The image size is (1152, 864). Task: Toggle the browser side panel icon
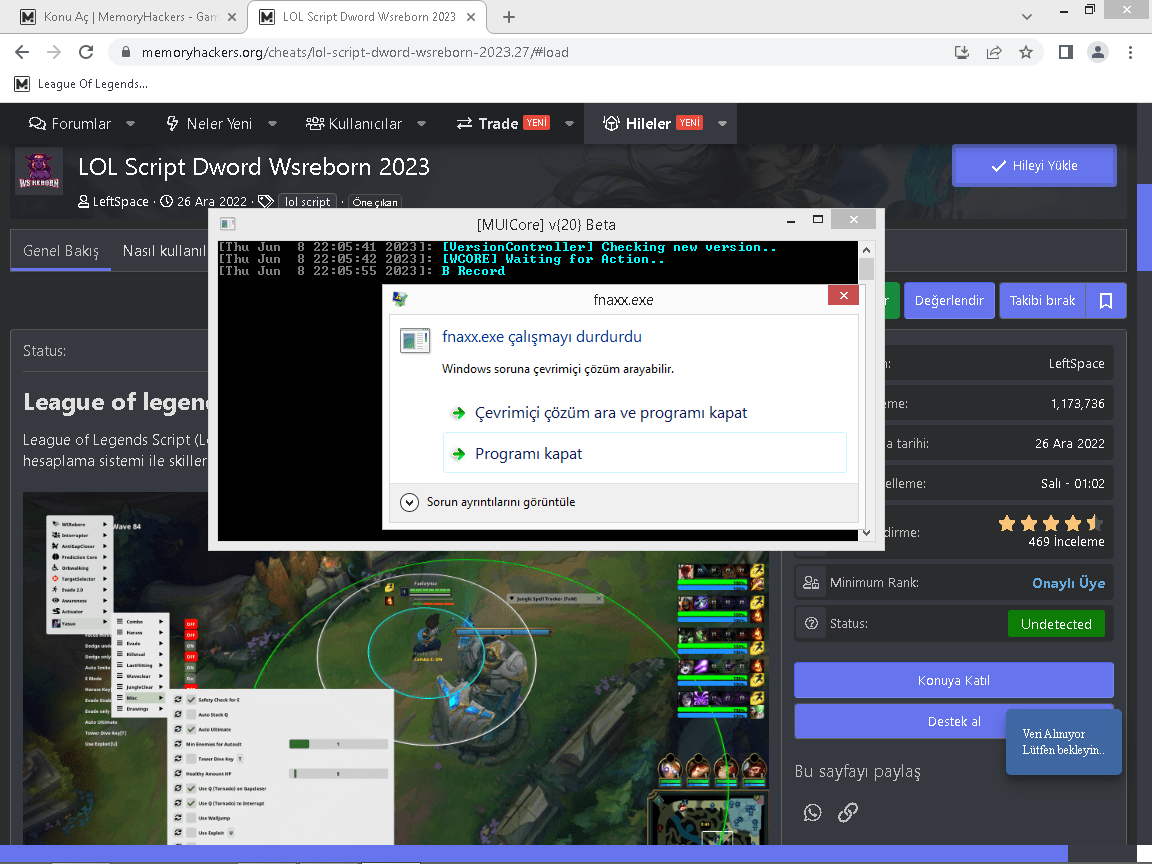pos(1065,52)
